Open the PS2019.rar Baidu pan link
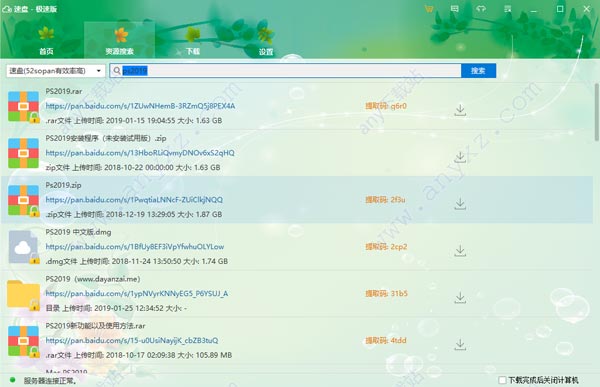Screen dimensions: 600x387 pyautogui.click(x=140, y=106)
